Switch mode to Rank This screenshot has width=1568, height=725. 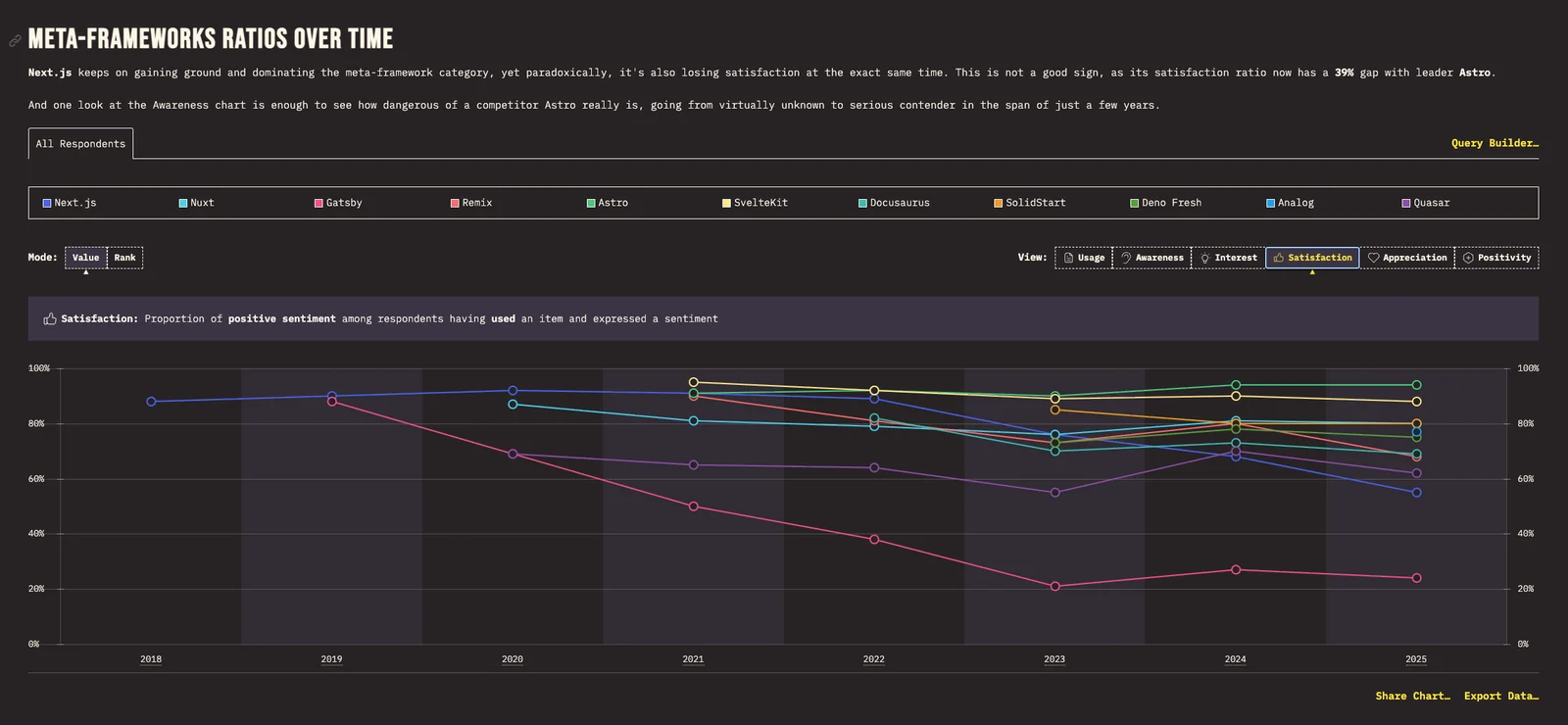coord(124,258)
